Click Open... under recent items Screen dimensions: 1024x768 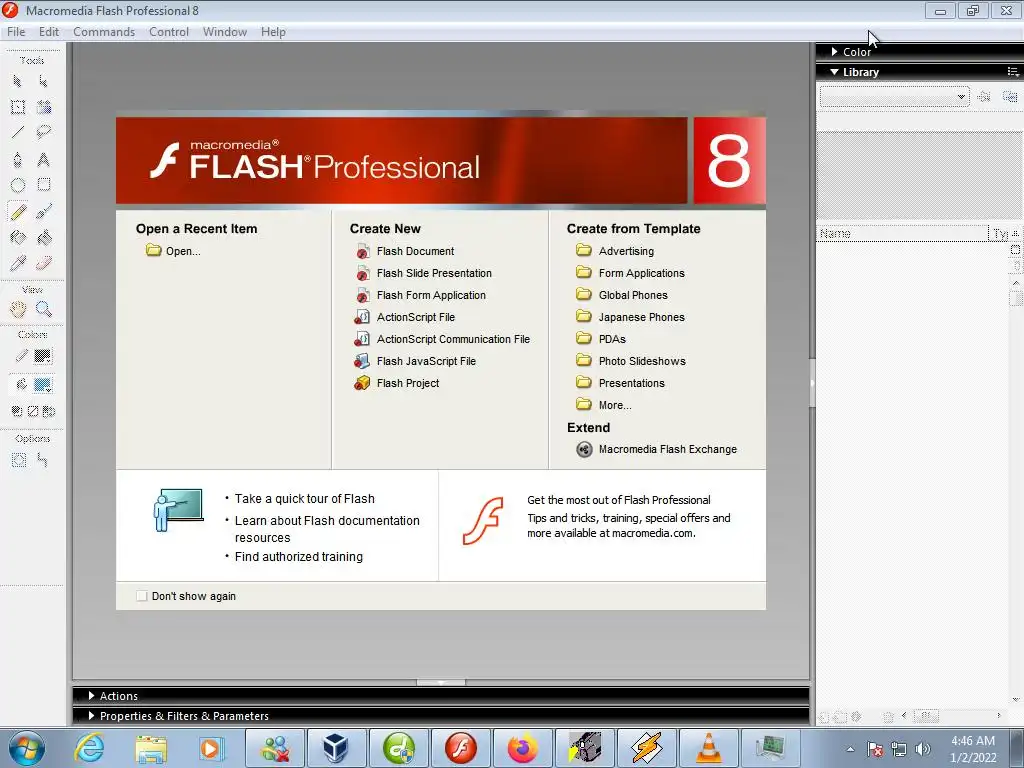pyautogui.click(x=182, y=251)
